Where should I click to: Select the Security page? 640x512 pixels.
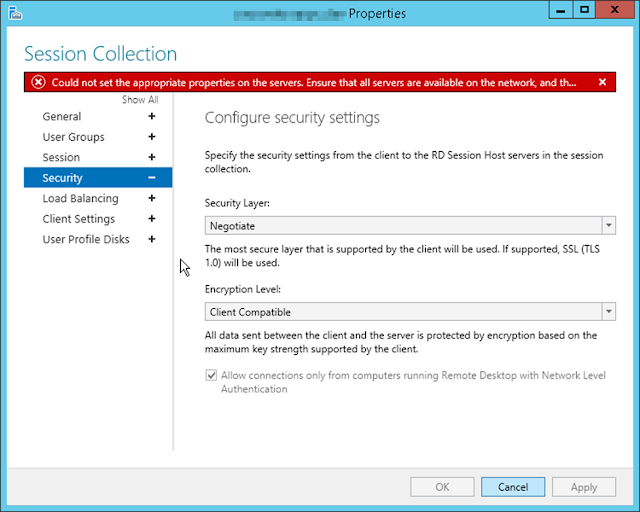[98, 178]
